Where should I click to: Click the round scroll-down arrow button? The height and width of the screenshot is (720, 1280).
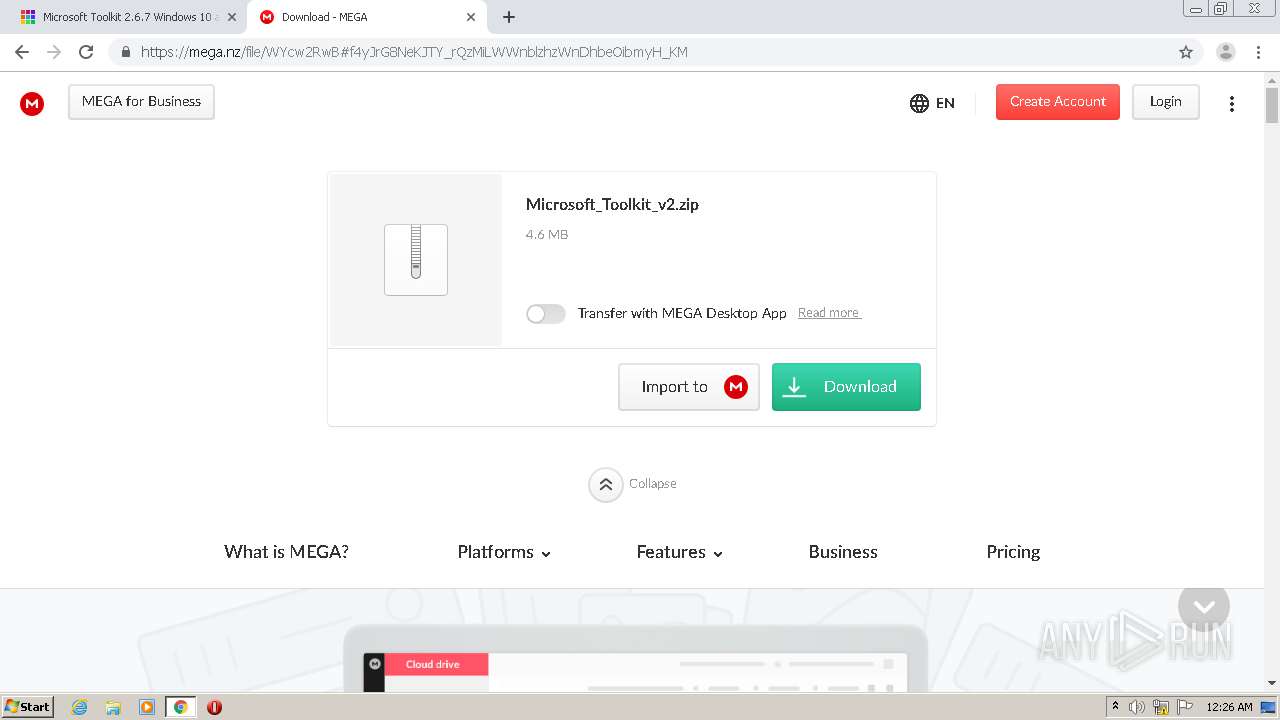pyautogui.click(x=1204, y=606)
